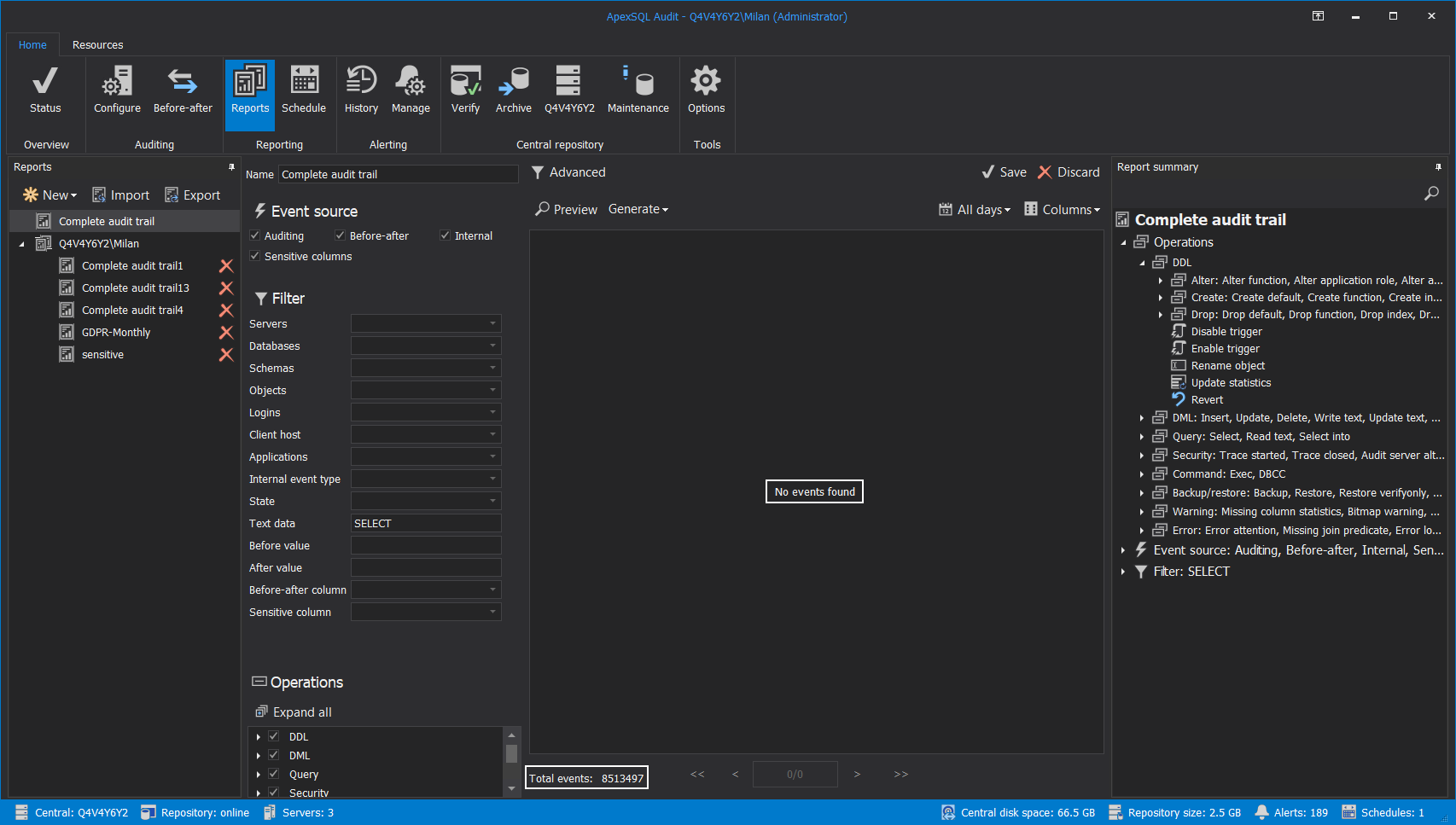Click the search magnifier in Report summary
The width and height of the screenshot is (1456, 825).
coord(1431,194)
